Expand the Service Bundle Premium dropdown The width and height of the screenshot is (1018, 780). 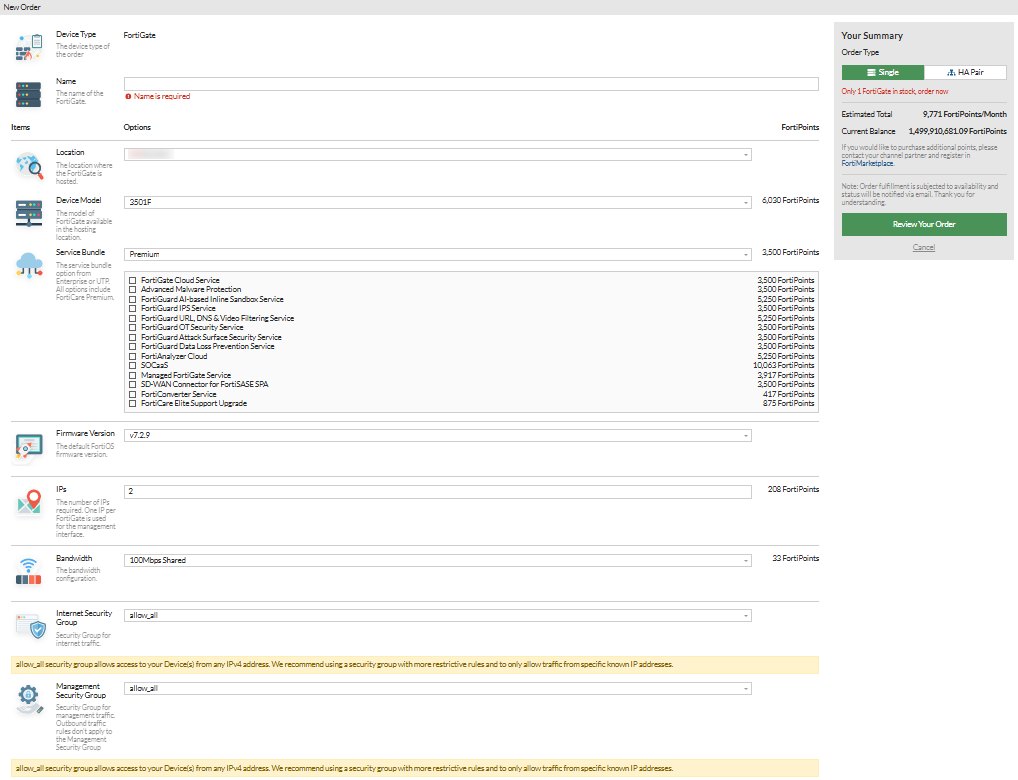point(438,255)
